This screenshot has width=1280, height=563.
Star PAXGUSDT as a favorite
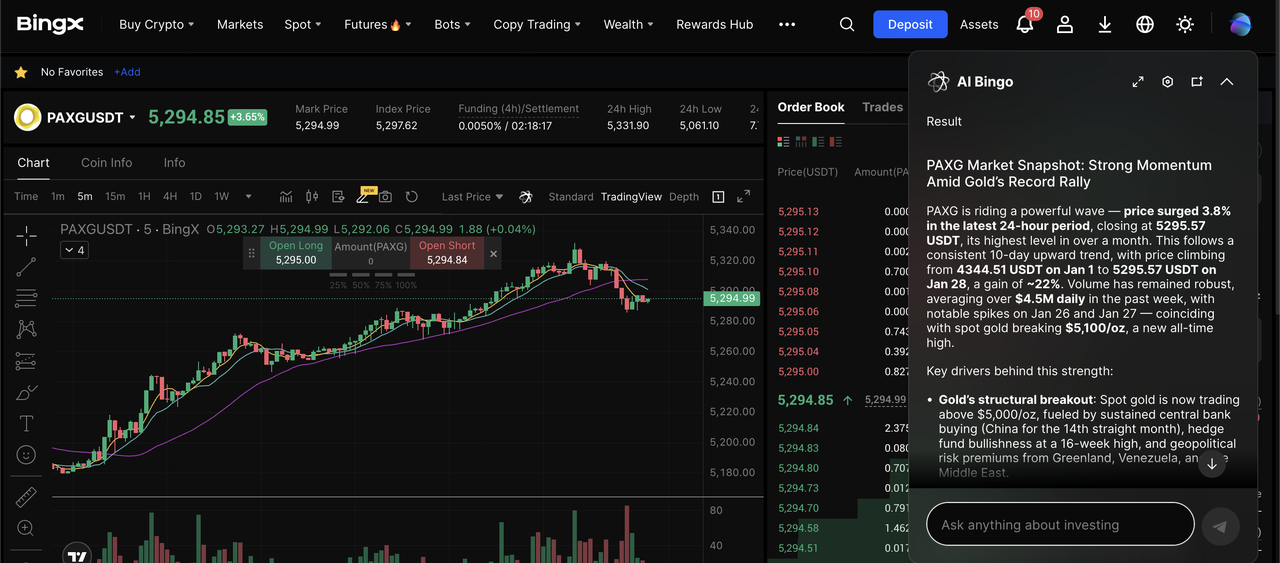20,72
